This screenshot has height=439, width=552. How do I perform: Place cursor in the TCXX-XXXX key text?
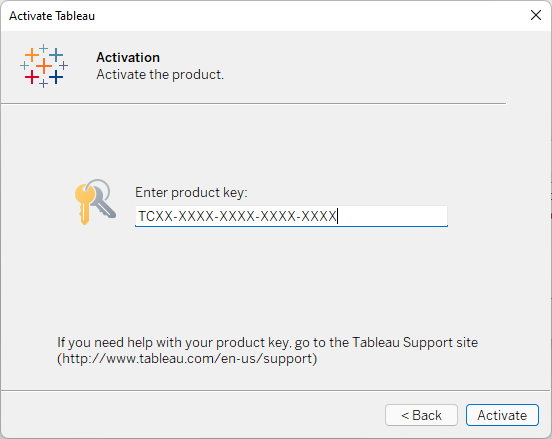pos(237,216)
